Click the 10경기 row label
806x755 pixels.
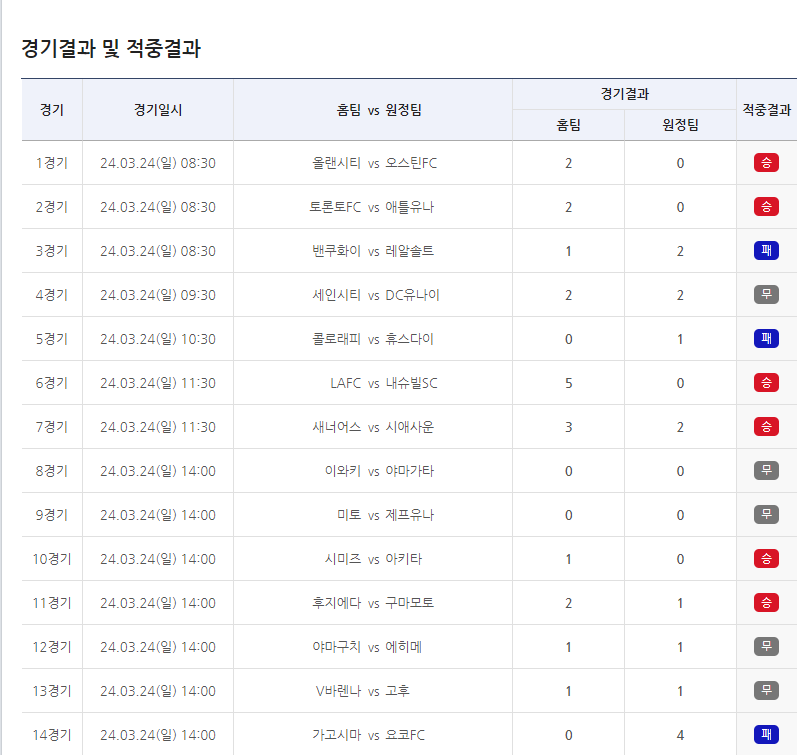[x=52, y=559]
